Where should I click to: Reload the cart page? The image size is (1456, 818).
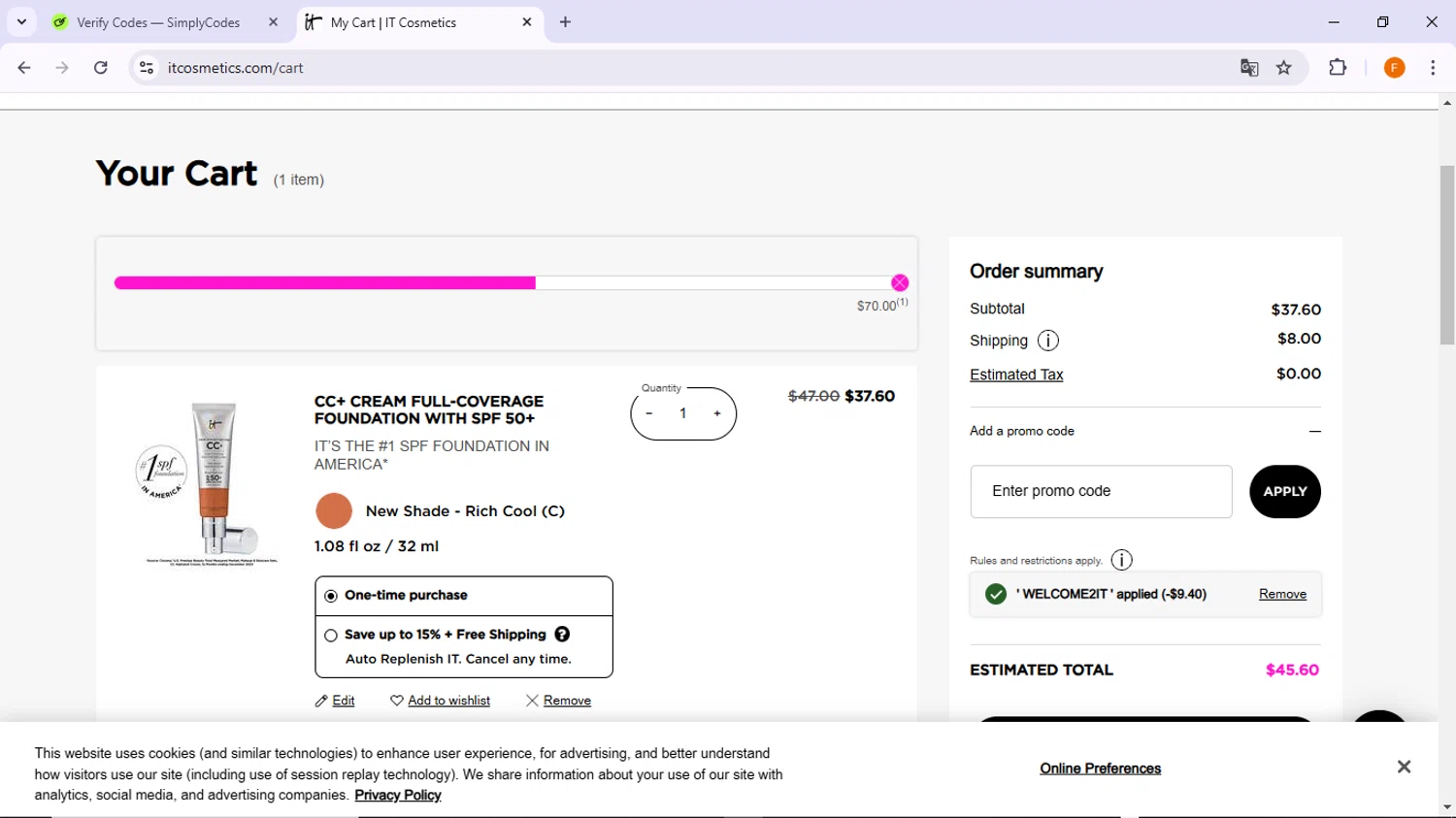(x=101, y=68)
